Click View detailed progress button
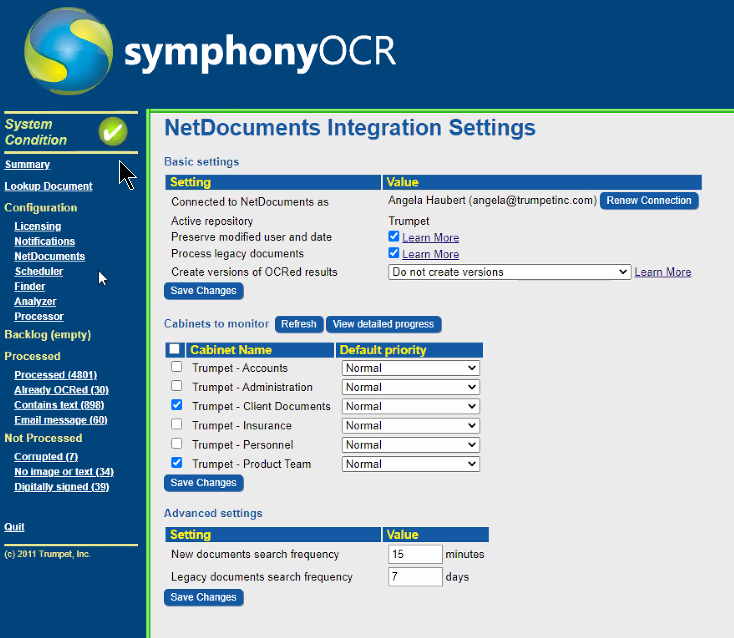The image size is (734, 638). pyautogui.click(x=383, y=324)
